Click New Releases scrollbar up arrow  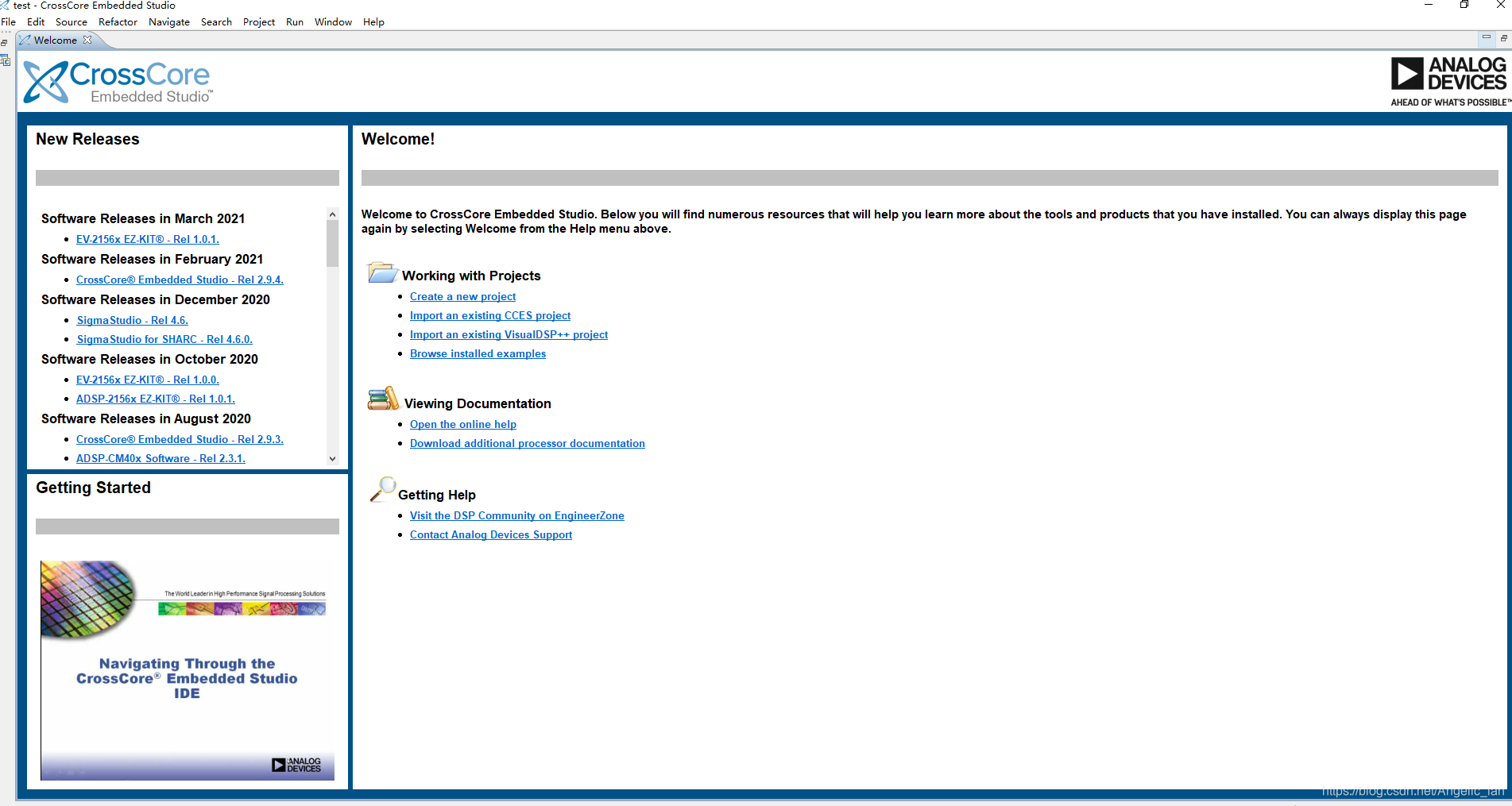pyautogui.click(x=332, y=214)
